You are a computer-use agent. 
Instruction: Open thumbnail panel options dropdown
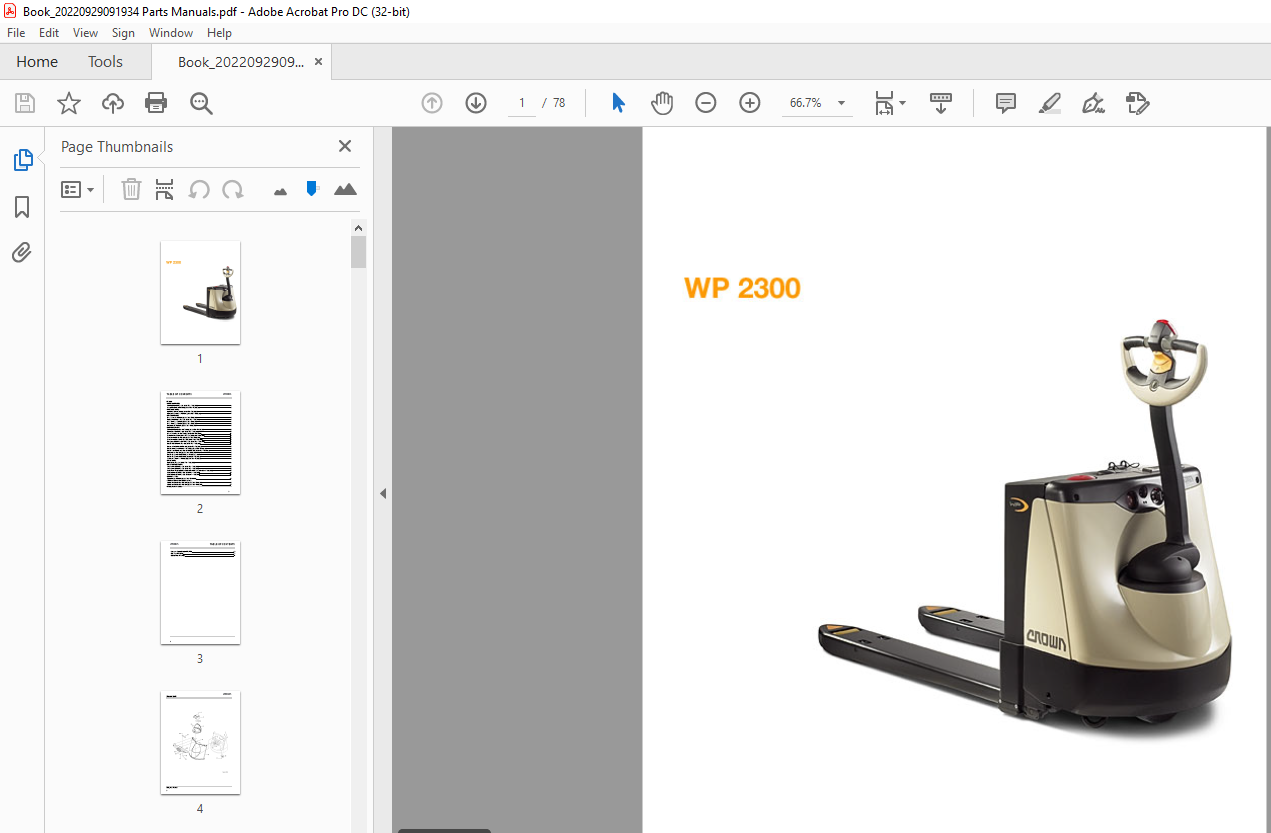[78, 189]
